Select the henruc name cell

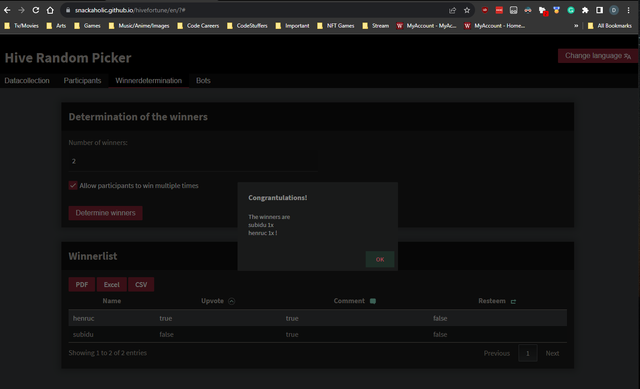pyautogui.click(x=83, y=318)
